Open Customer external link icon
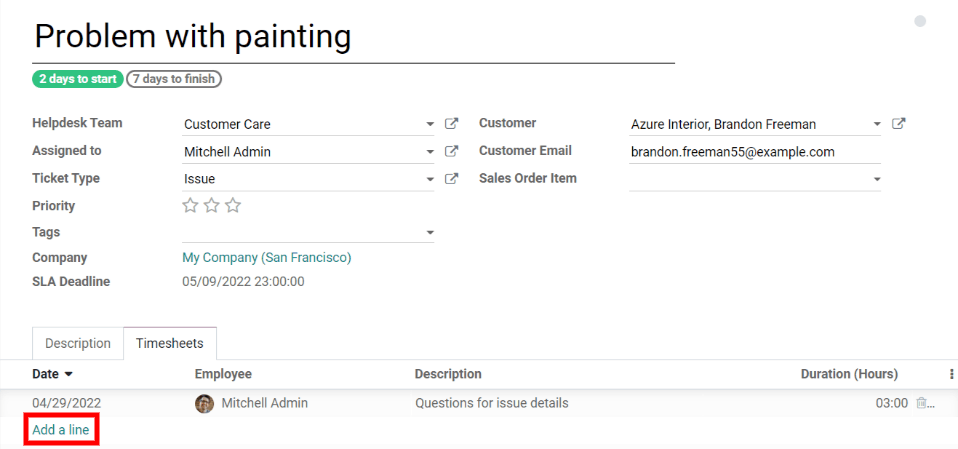Viewport: 958px width, 449px height. 899,124
